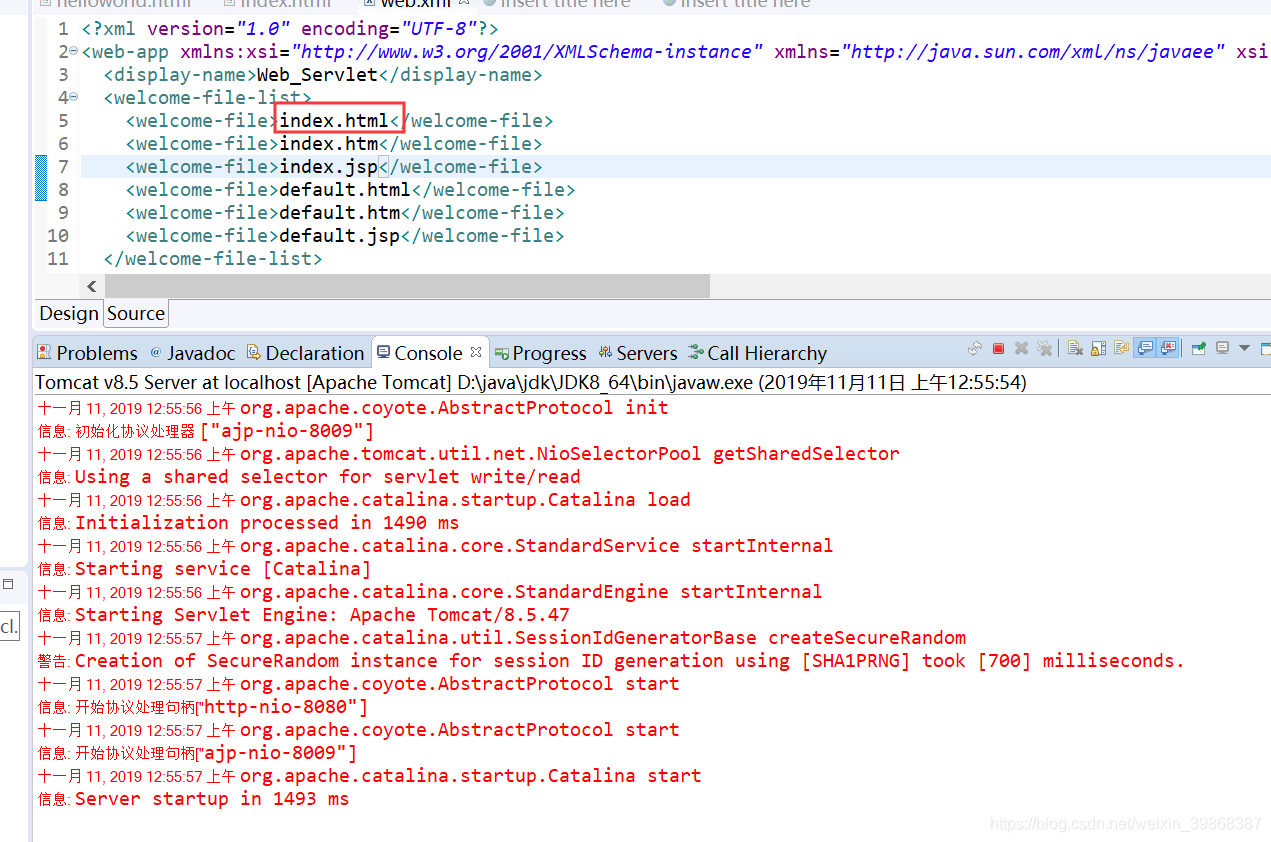
Task: Click the Display Selected Console monitor icon
Action: coord(1222,348)
